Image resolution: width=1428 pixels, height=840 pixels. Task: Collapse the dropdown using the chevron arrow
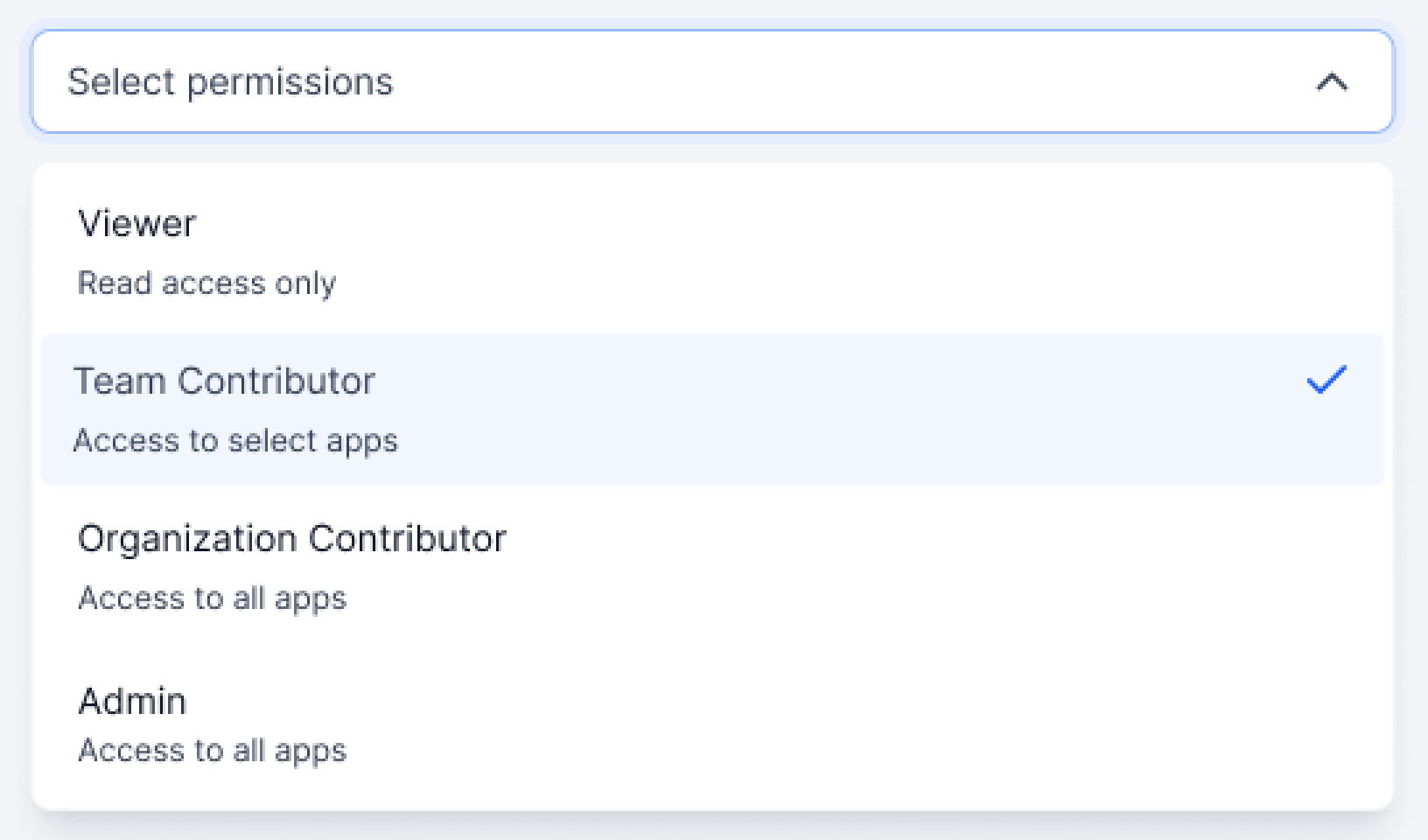tap(1332, 82)
